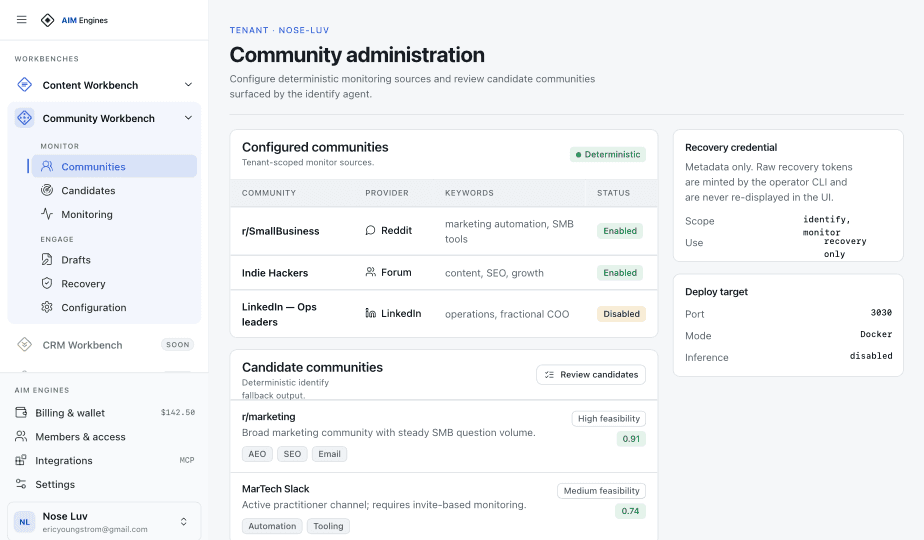Click the 0.91 score for r/marketing
The height and width of the screenshot is (540, 924).
(x=631, y=439)
